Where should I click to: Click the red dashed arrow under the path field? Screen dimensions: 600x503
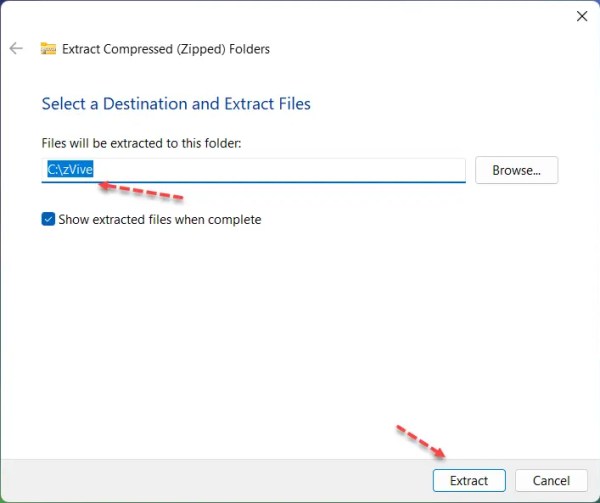tap(140, 191)
